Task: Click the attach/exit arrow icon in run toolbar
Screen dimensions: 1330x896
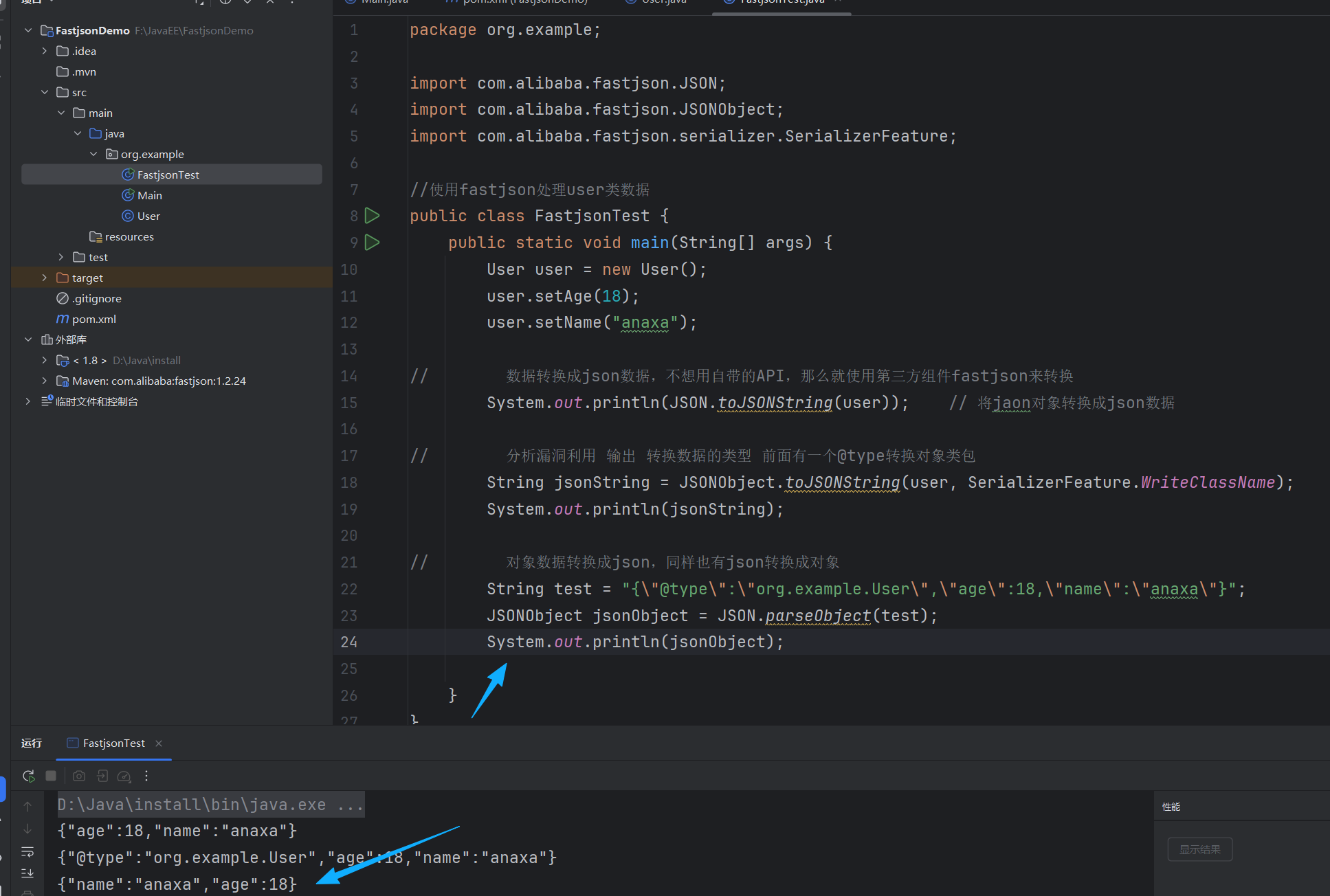Action: [x=102, y=776]
